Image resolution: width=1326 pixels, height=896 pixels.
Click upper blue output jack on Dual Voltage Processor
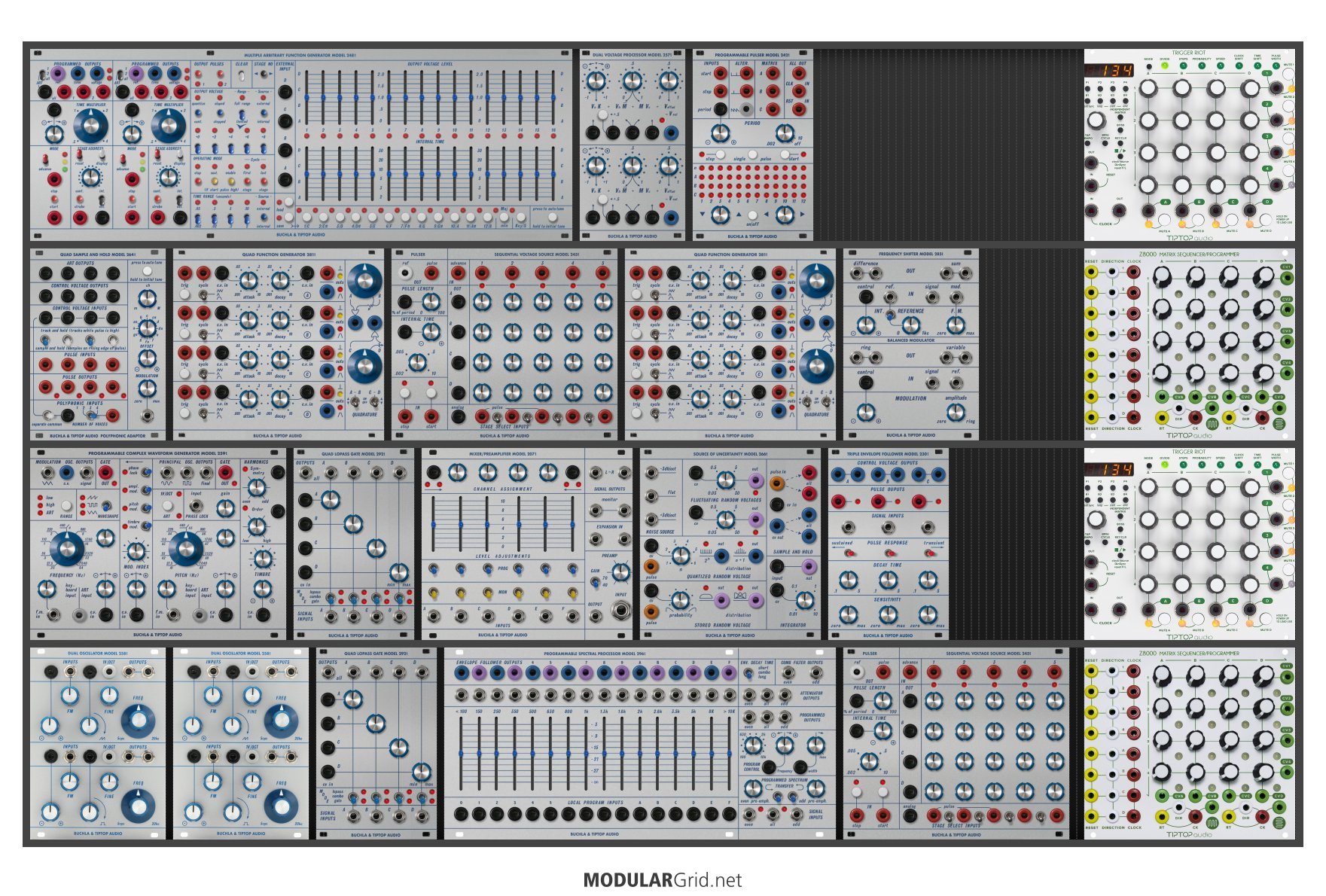tap(671, 133)
